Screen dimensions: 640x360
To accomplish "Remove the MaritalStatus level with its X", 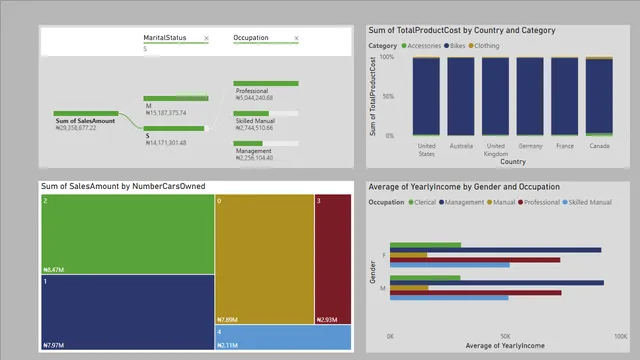I will coord(207,38).
